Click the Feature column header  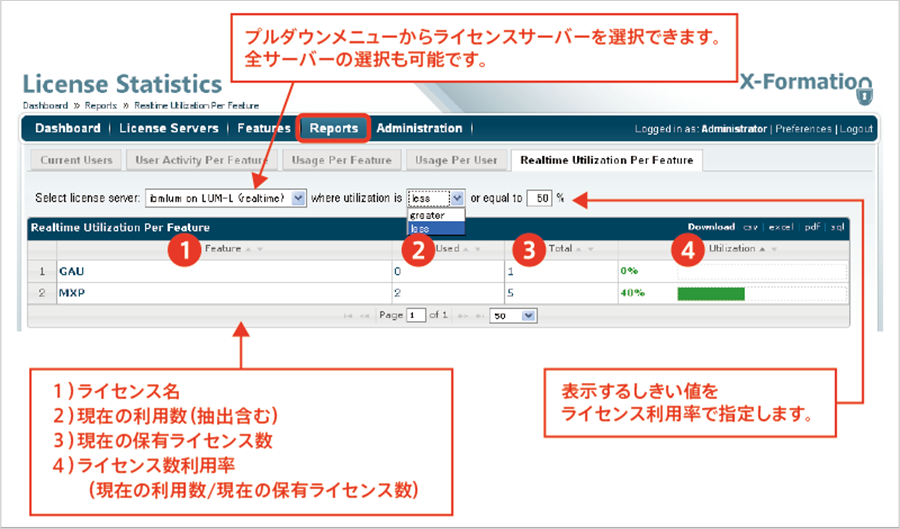tap(223, 249)
